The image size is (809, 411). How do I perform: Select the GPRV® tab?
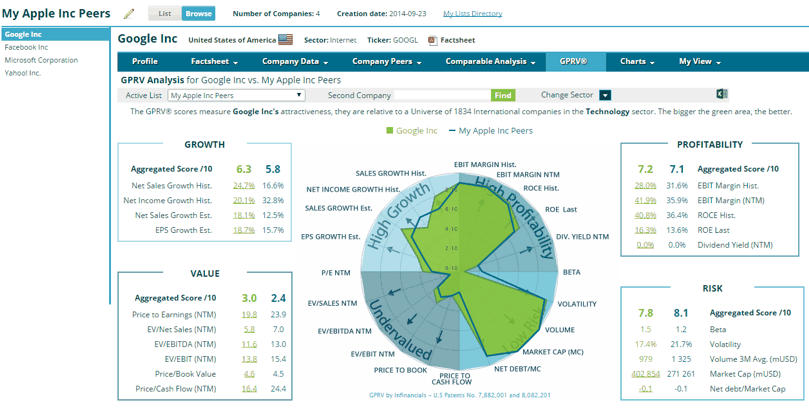click(575, 61)
